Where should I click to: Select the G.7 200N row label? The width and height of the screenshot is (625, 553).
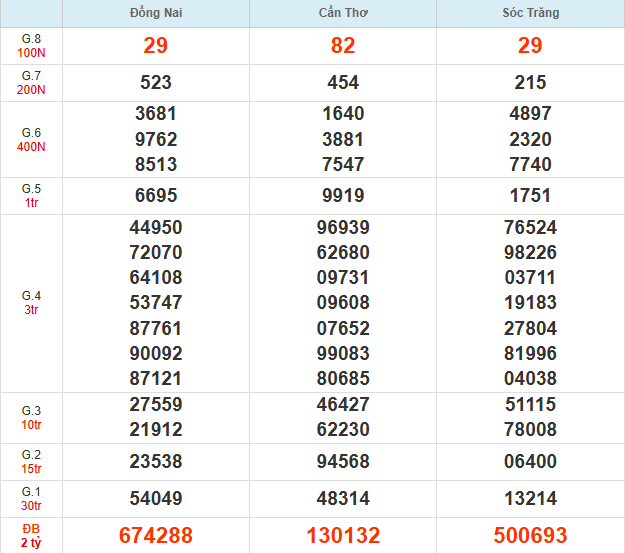point(31,83)
